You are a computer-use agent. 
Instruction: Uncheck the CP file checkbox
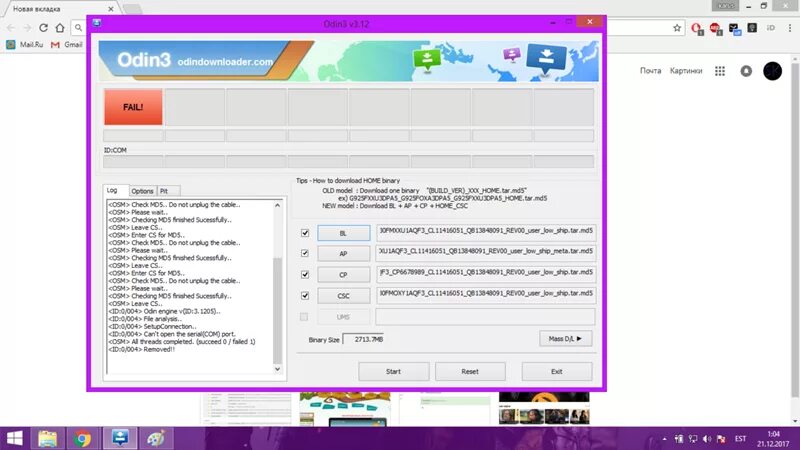[305, 274]
